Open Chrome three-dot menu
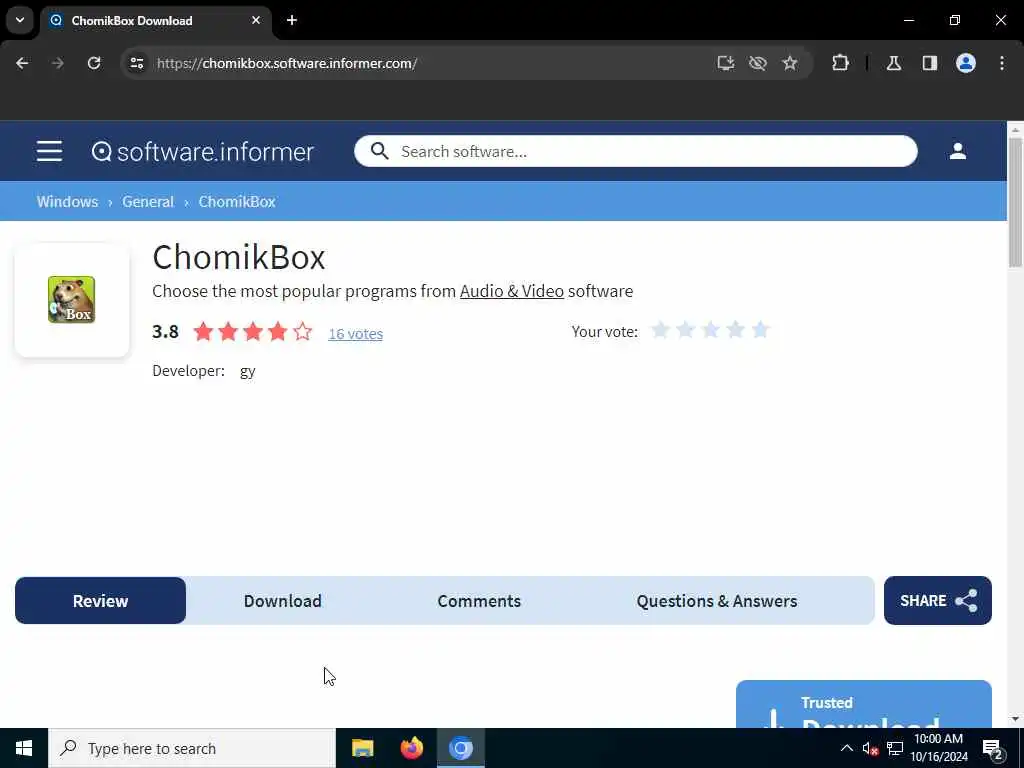Viewport: 1024px width, 768px height. coord(1001,63)
